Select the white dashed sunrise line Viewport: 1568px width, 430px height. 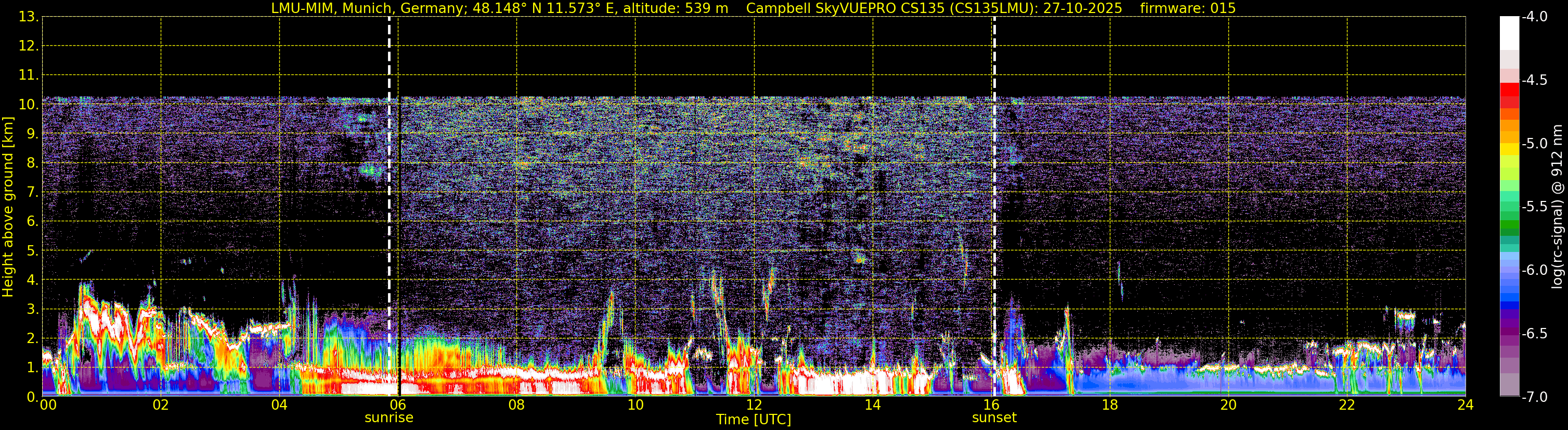tap(389, 207)
